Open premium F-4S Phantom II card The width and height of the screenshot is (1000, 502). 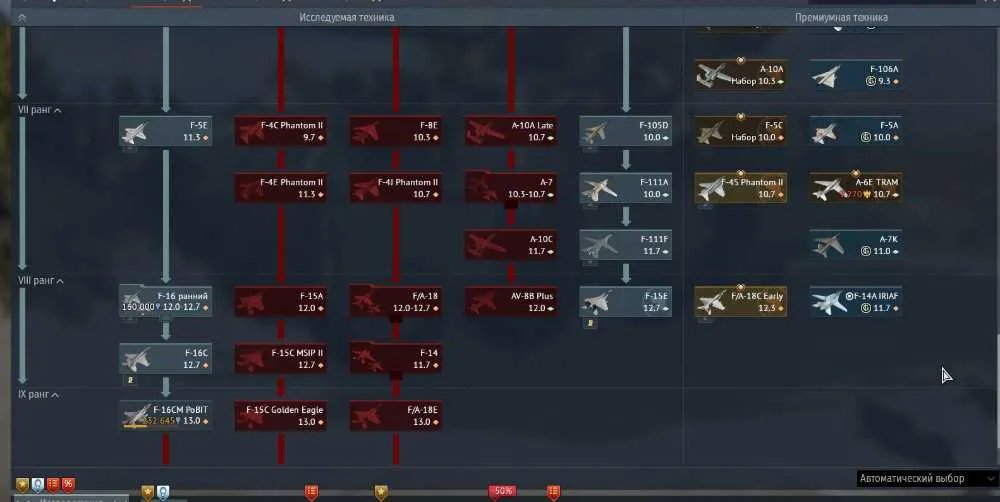740,188
